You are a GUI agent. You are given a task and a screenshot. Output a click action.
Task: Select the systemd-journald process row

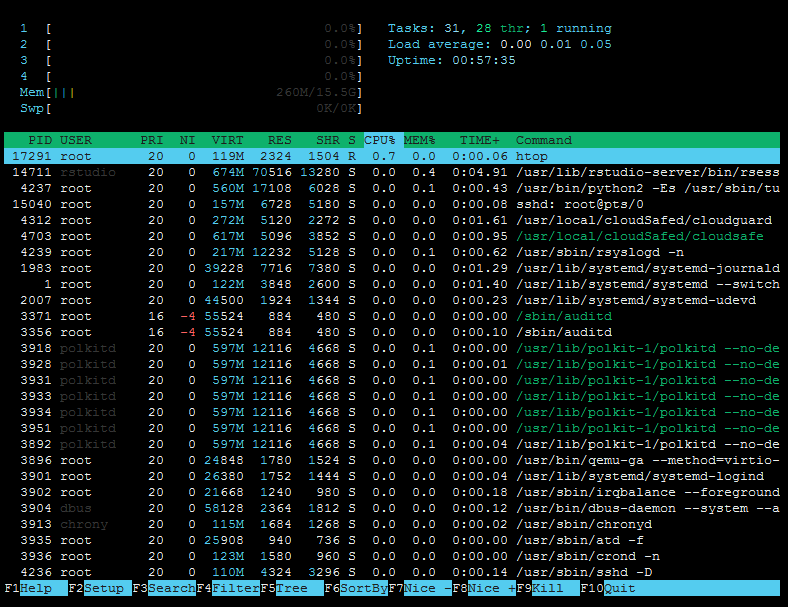[x=392, y=268]
